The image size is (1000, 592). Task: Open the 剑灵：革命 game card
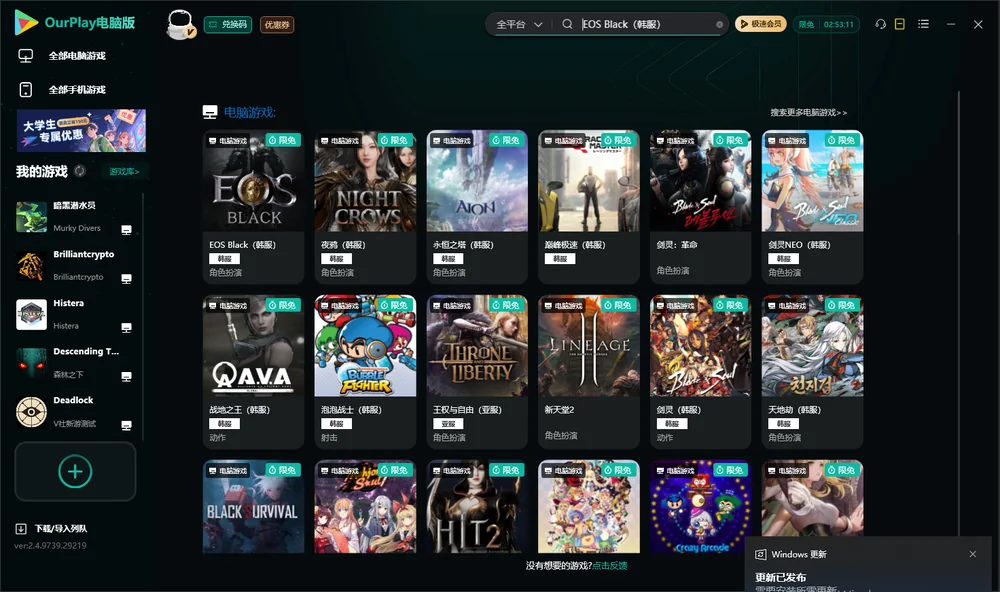pyautogui.click(x=700, y=207)
